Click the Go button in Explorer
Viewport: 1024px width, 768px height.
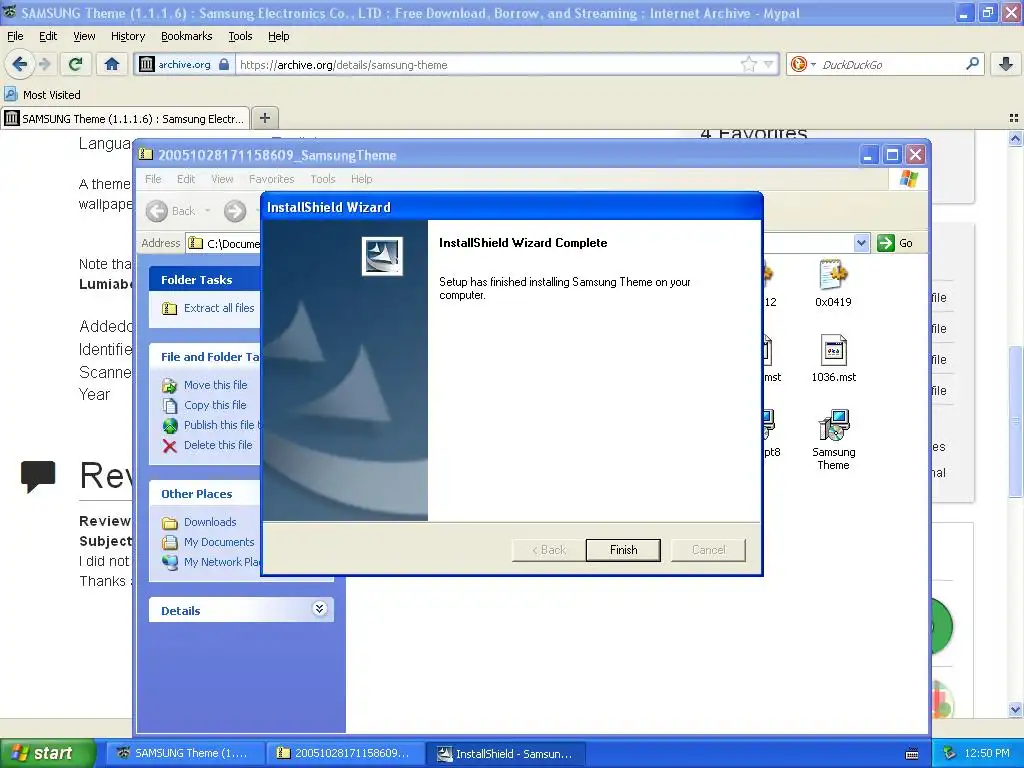point(896,243)
